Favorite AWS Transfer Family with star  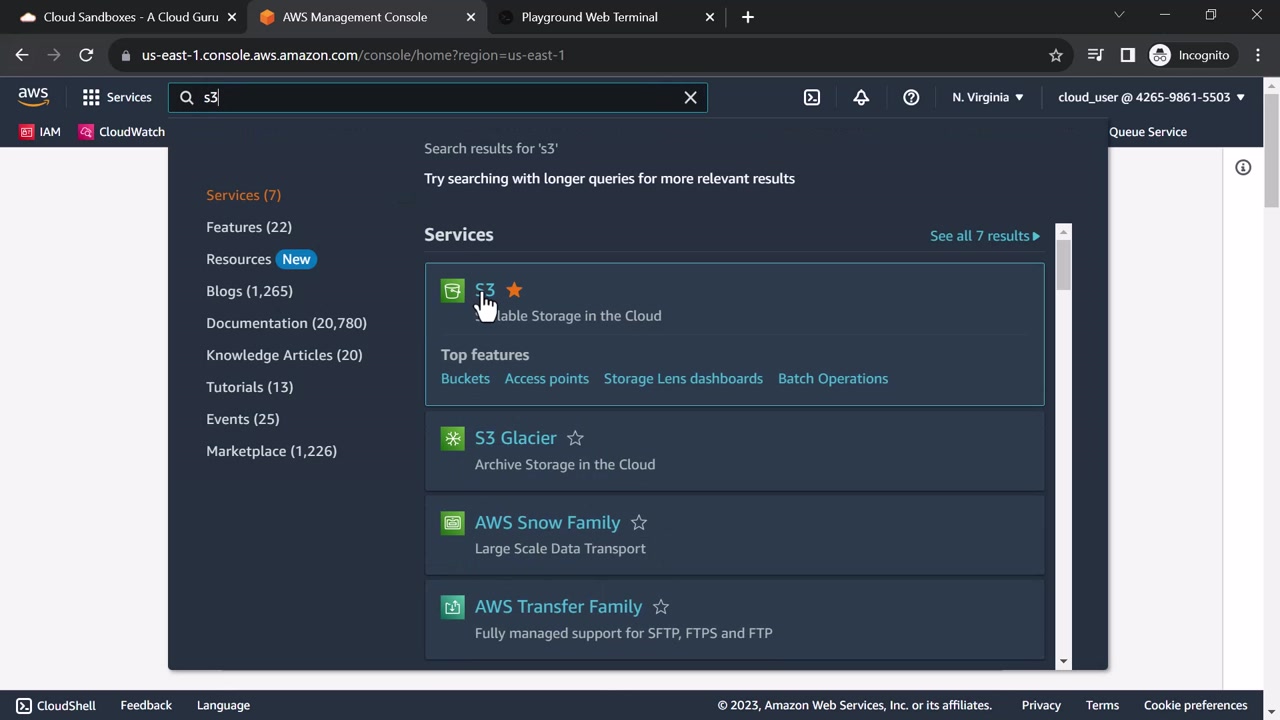pos(661,606)
